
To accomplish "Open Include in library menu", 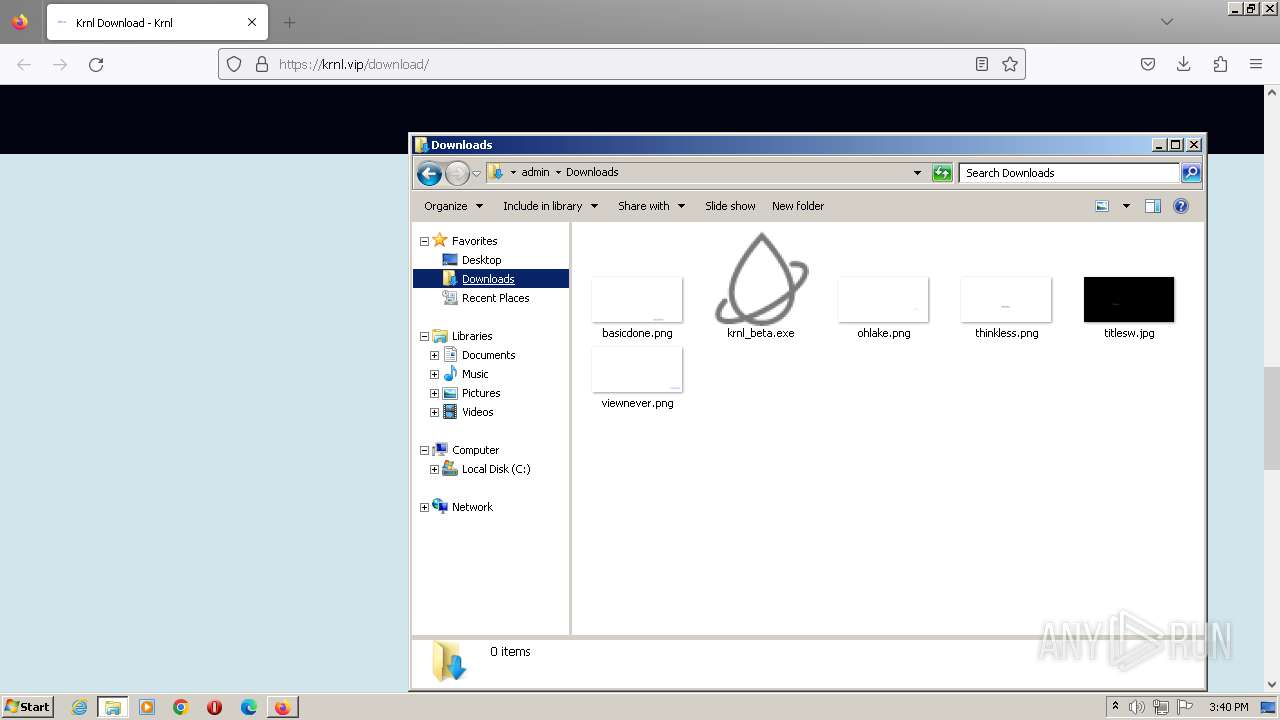I will tap(550, 206).
